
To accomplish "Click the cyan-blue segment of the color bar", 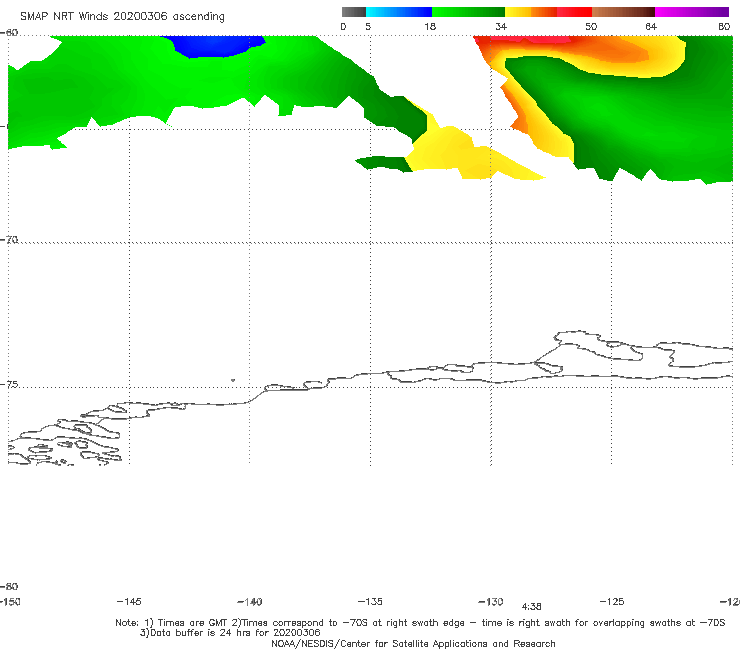I will pos(399,12).
